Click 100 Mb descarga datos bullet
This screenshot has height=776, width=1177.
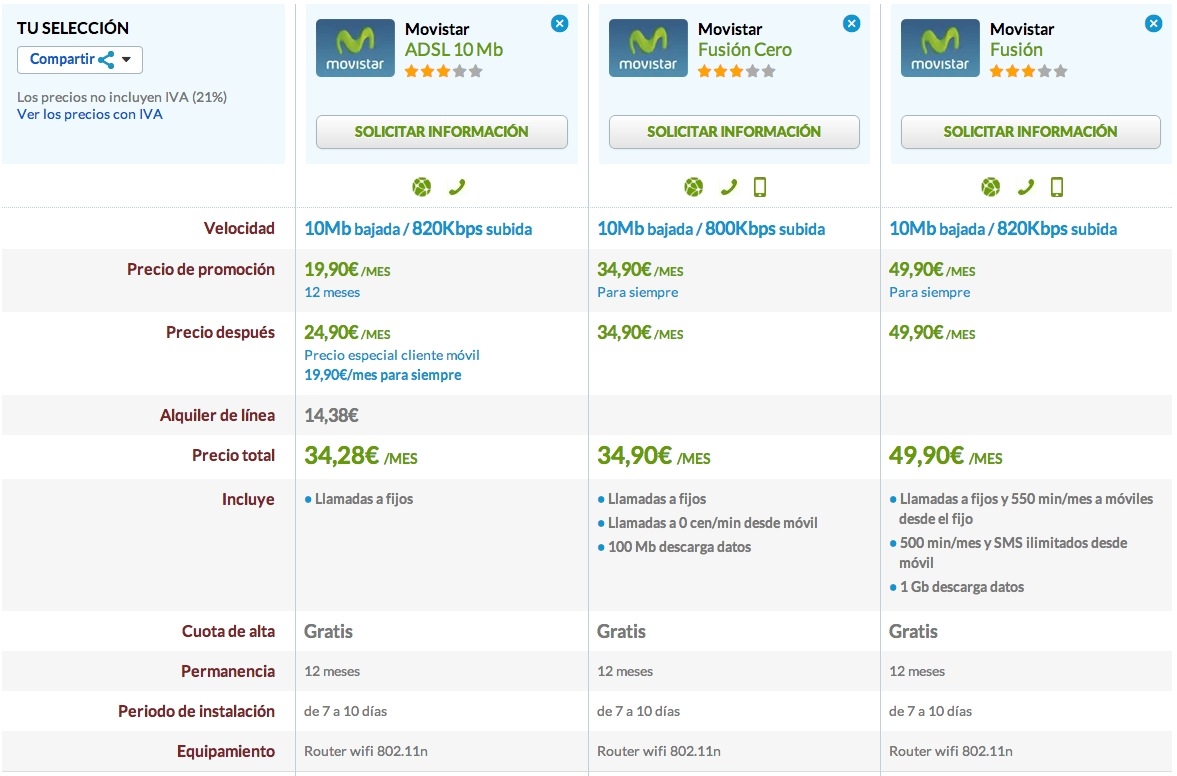click(674, 547)
